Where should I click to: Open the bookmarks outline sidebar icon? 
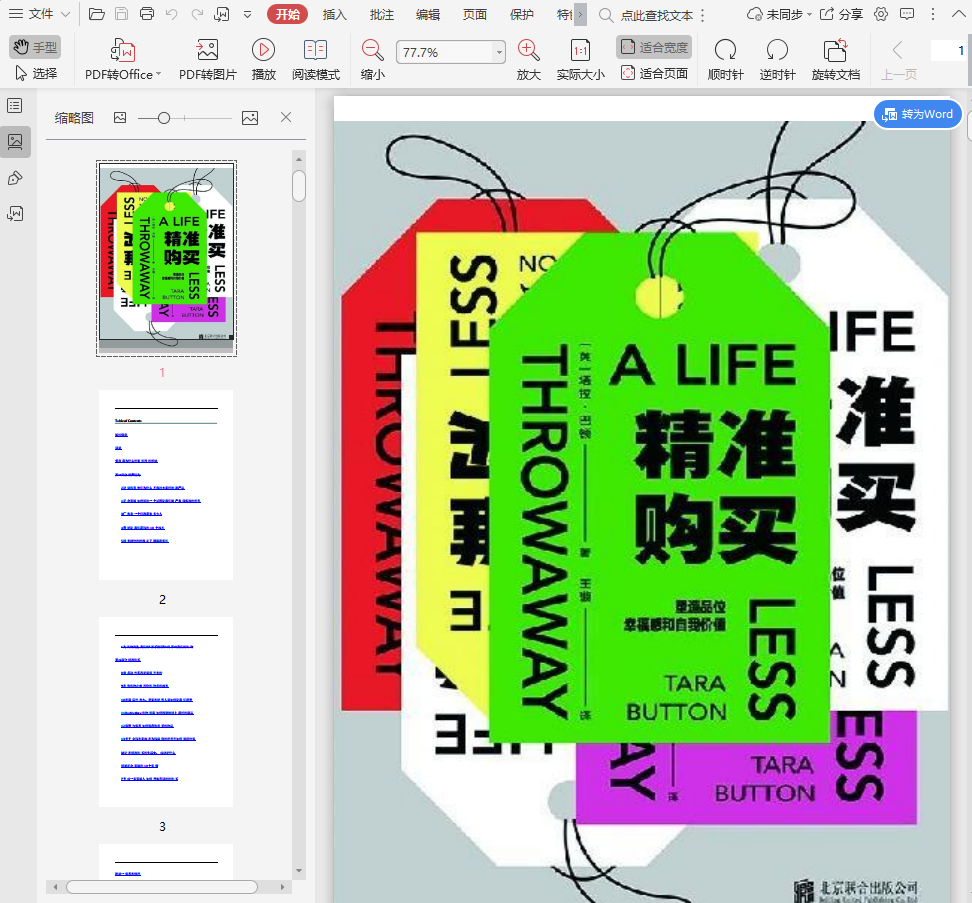point(15,105)
